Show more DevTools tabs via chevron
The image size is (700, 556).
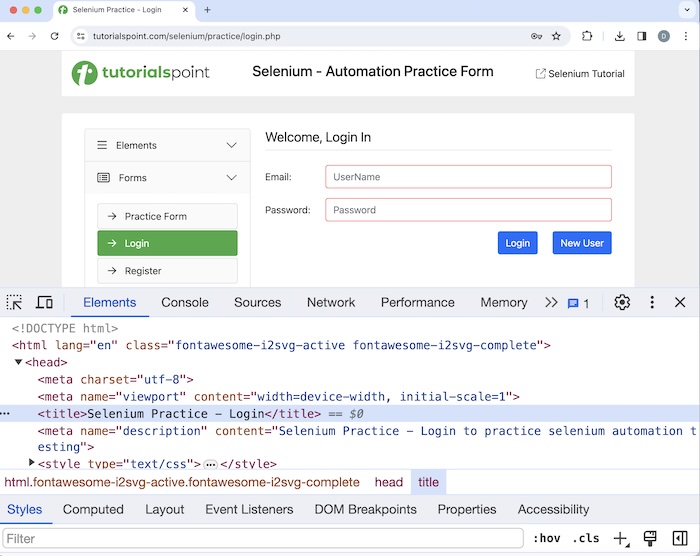(x=551, y=302)
